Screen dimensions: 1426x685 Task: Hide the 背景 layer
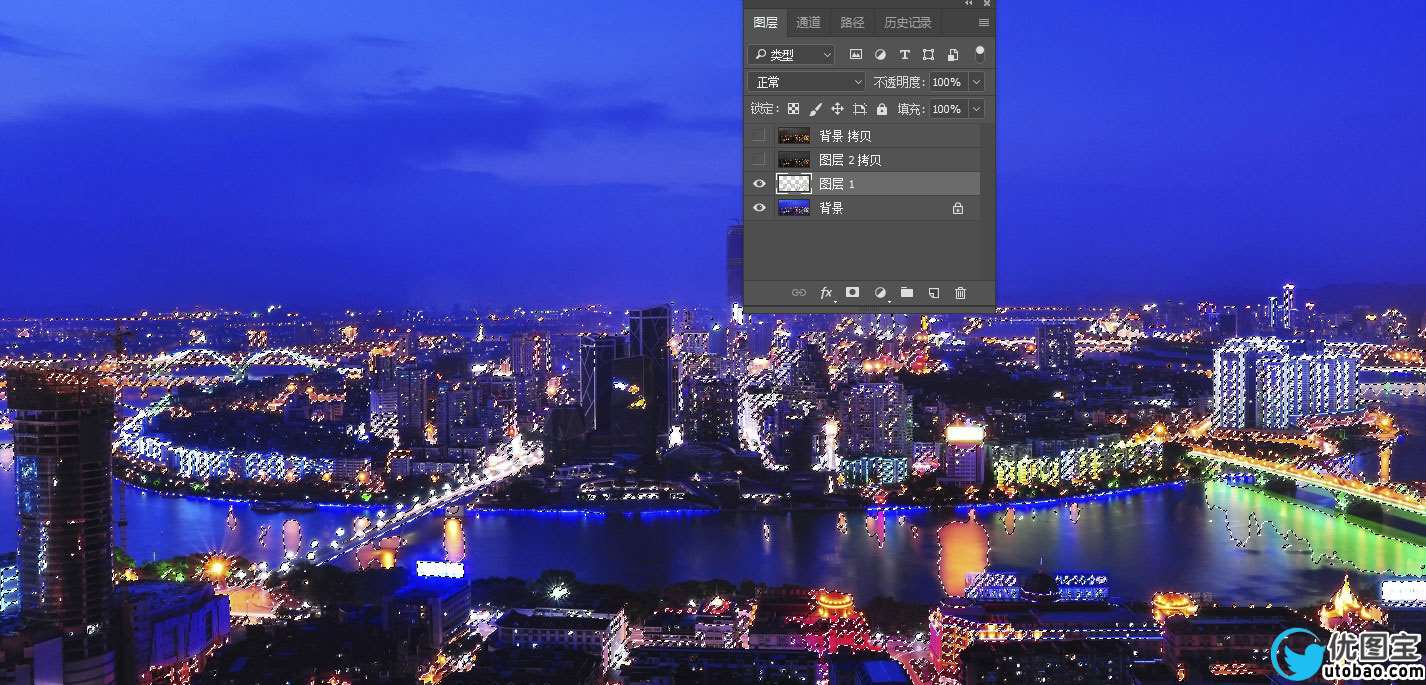pos(759,207)
